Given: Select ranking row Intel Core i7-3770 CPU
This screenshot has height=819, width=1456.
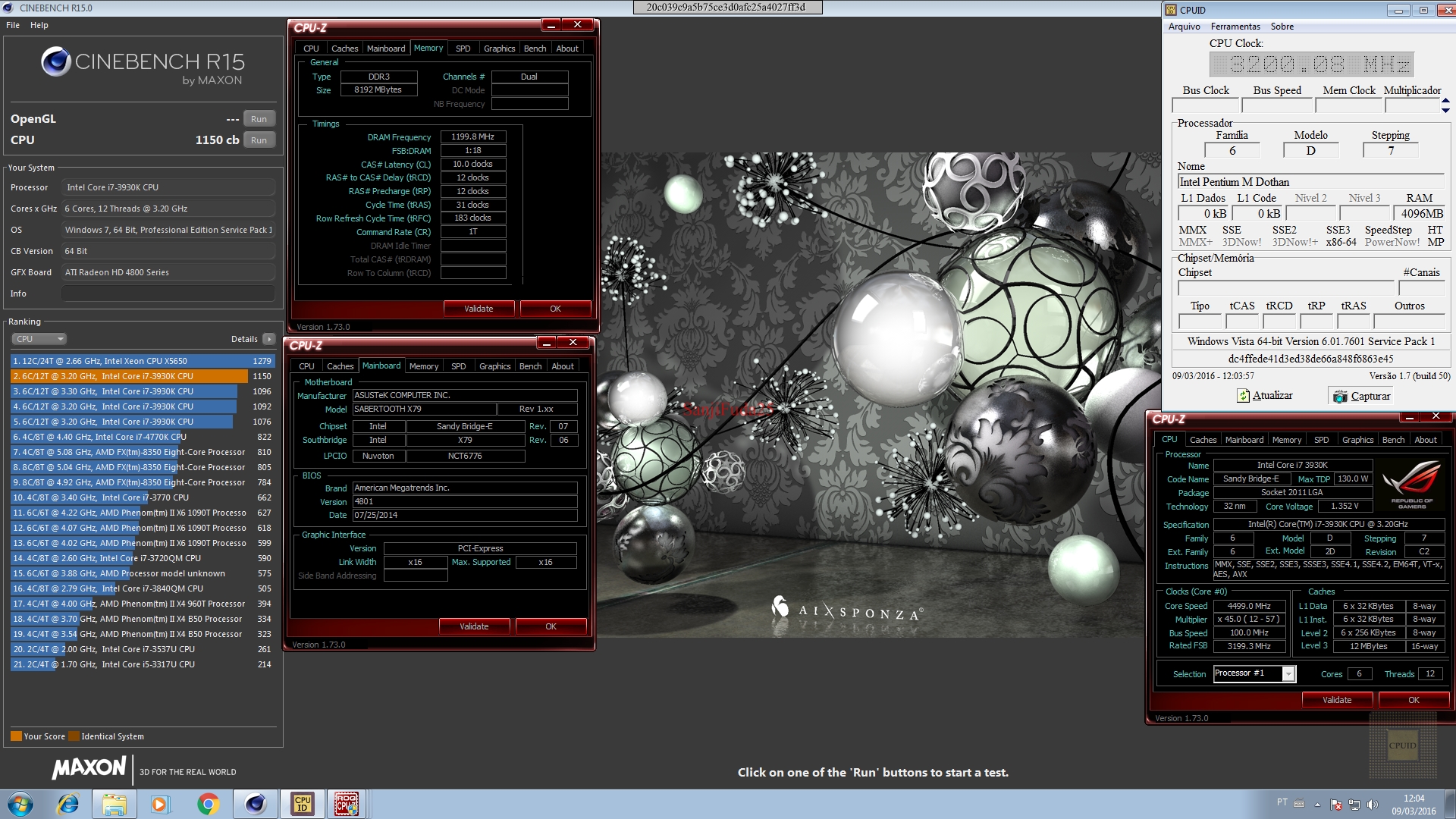Looking at the screenshot, I should tap(143, 497).
